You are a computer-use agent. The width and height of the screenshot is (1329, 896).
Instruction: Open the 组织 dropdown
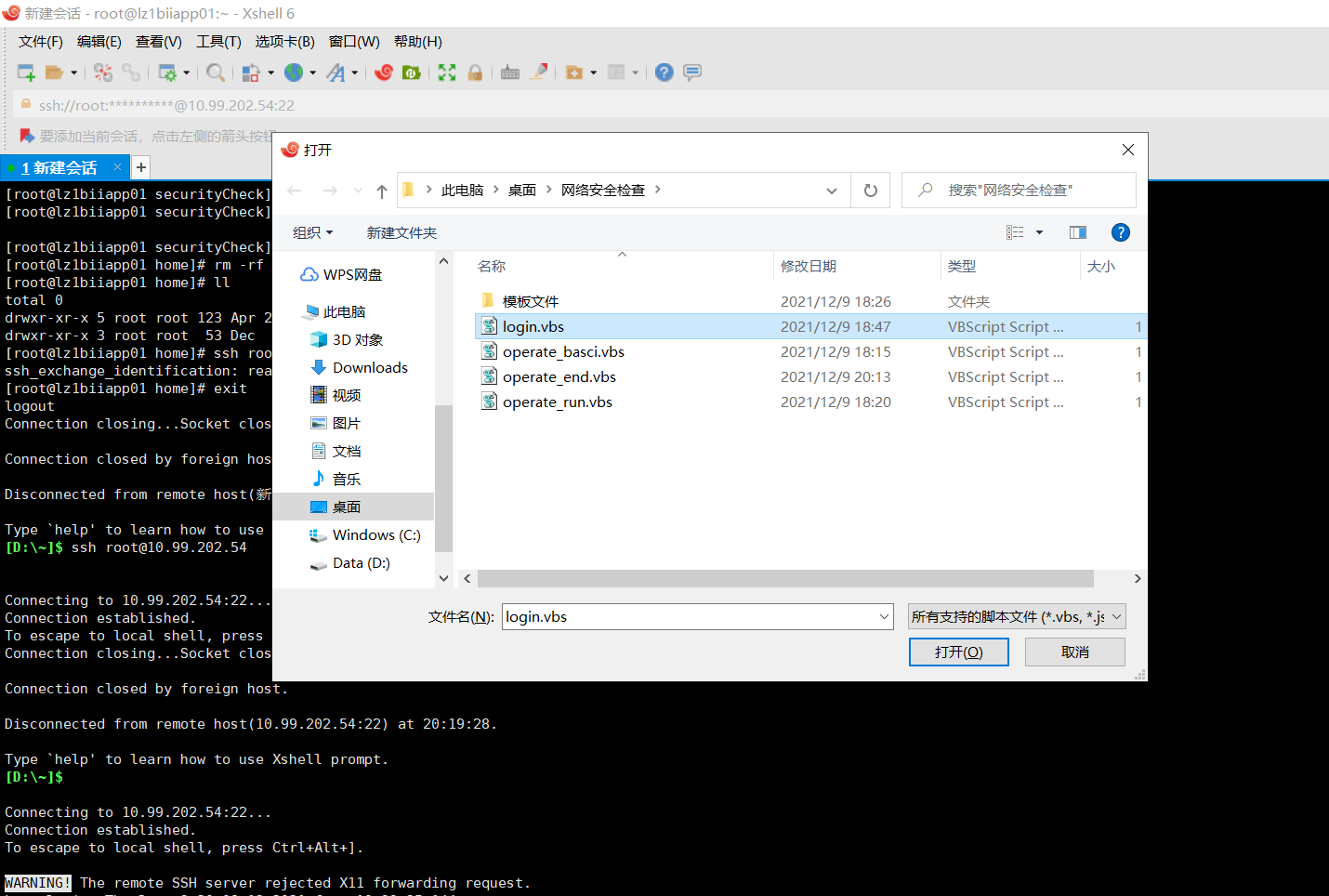tap(312, 232)
